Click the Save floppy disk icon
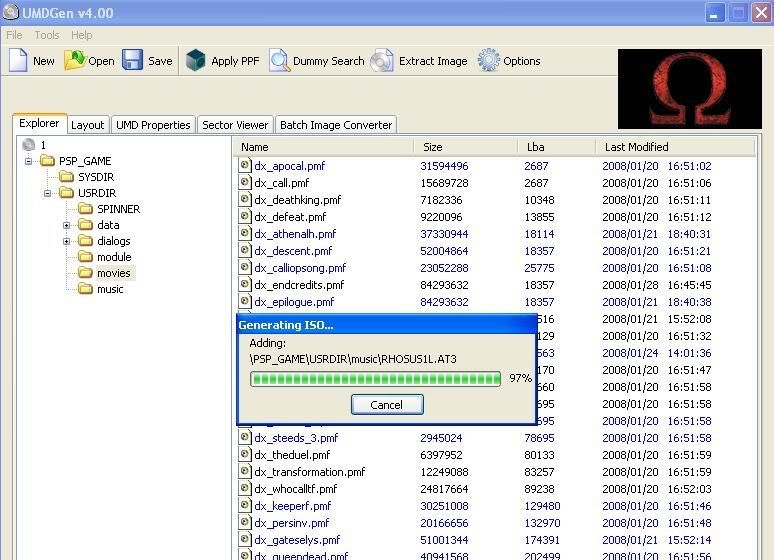Image resolution: width=774 pixels, height=560 pixels. [x=132, y=60]
